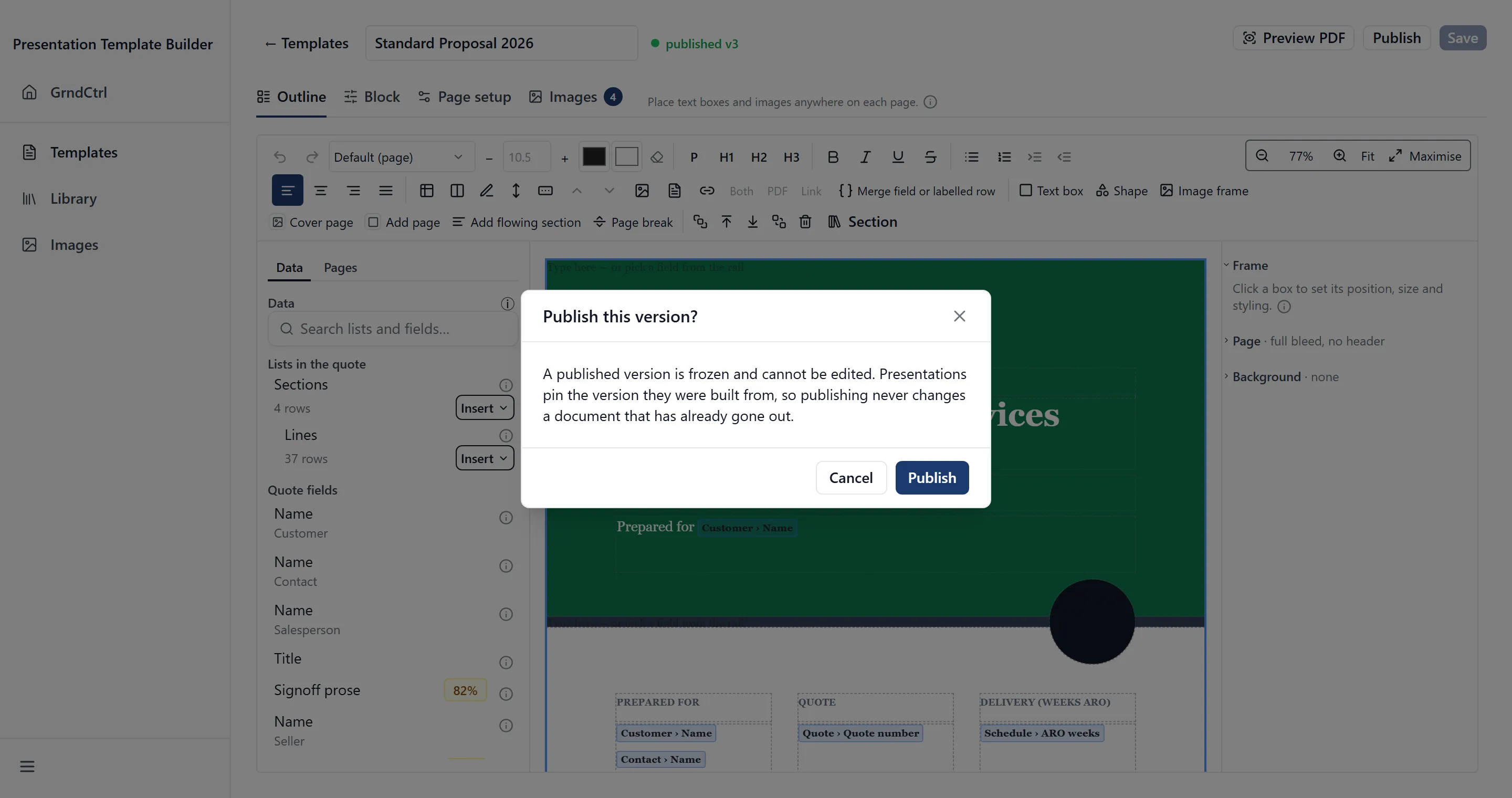Click the undo arrow icon
The image size is (1512, 798).
click(x=280, y=156)
